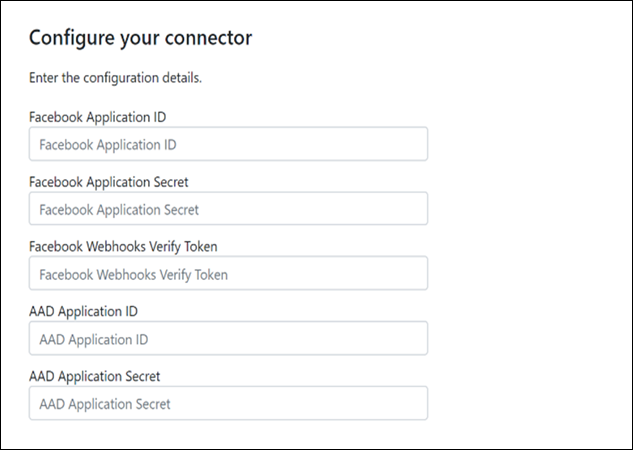Click the Facebook Application ID input field
The width and height of the screenshot is (633, 450).
pos(228,144)
